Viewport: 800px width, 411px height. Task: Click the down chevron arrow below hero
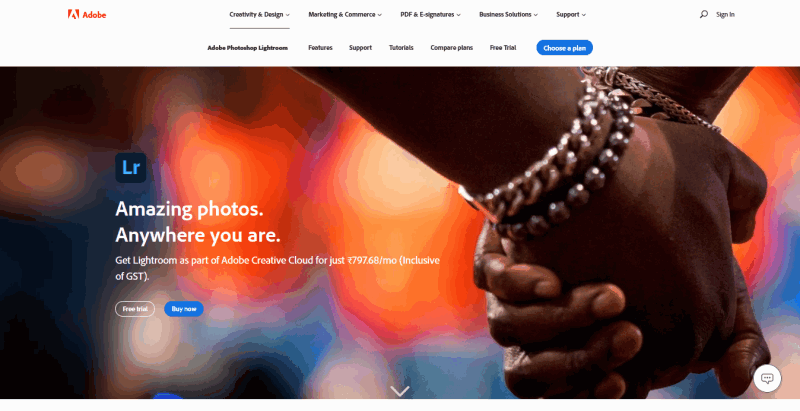pos(399,391)
